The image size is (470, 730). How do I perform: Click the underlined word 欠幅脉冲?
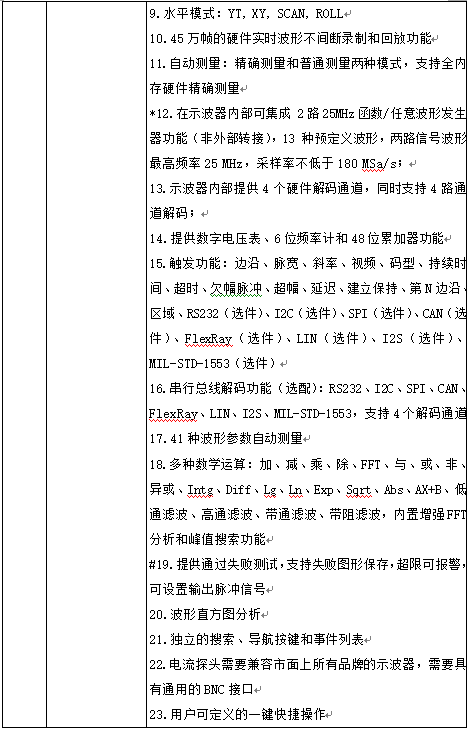click(236, 289)
